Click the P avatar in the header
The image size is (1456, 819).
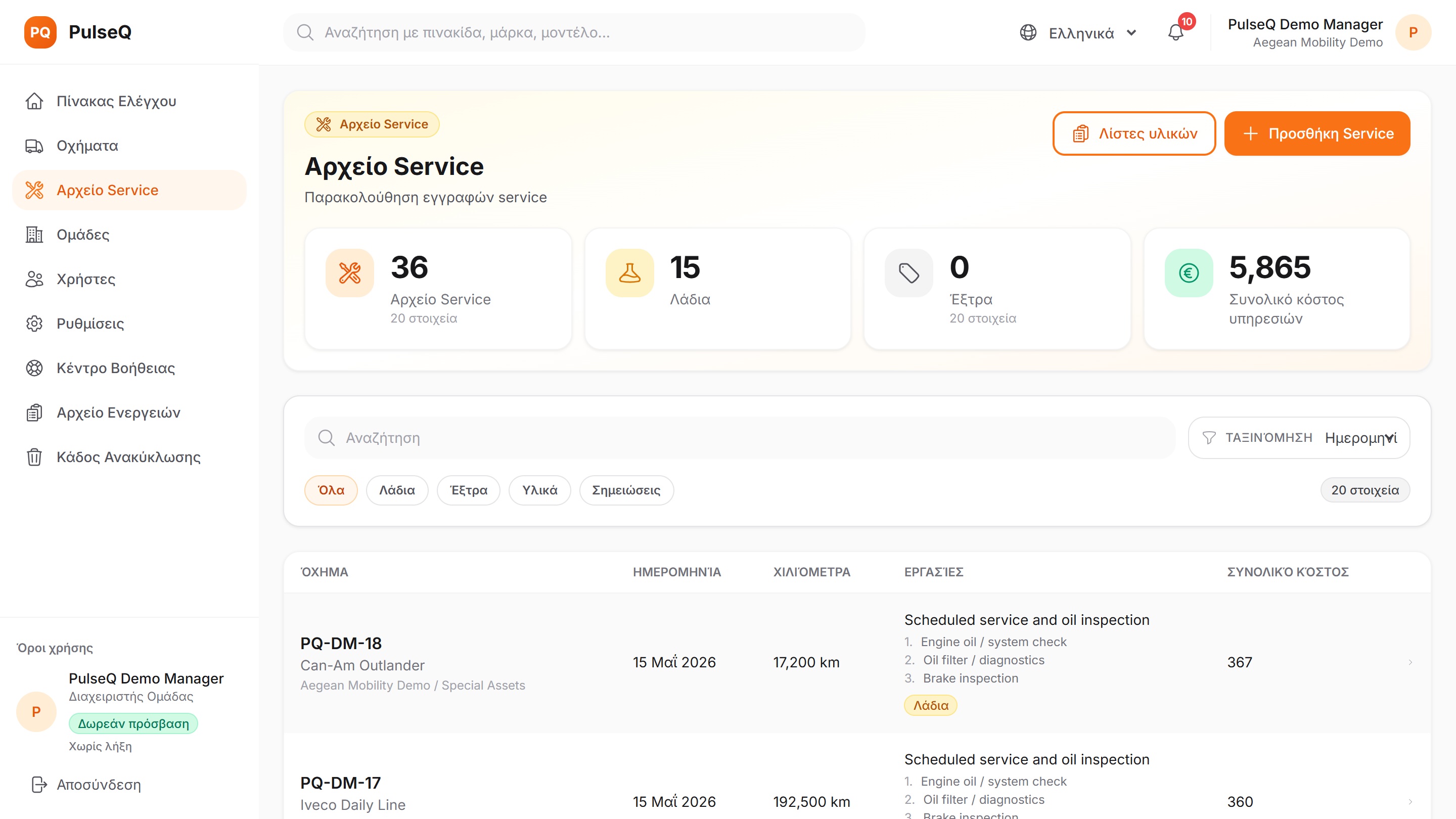(1413, 32)
